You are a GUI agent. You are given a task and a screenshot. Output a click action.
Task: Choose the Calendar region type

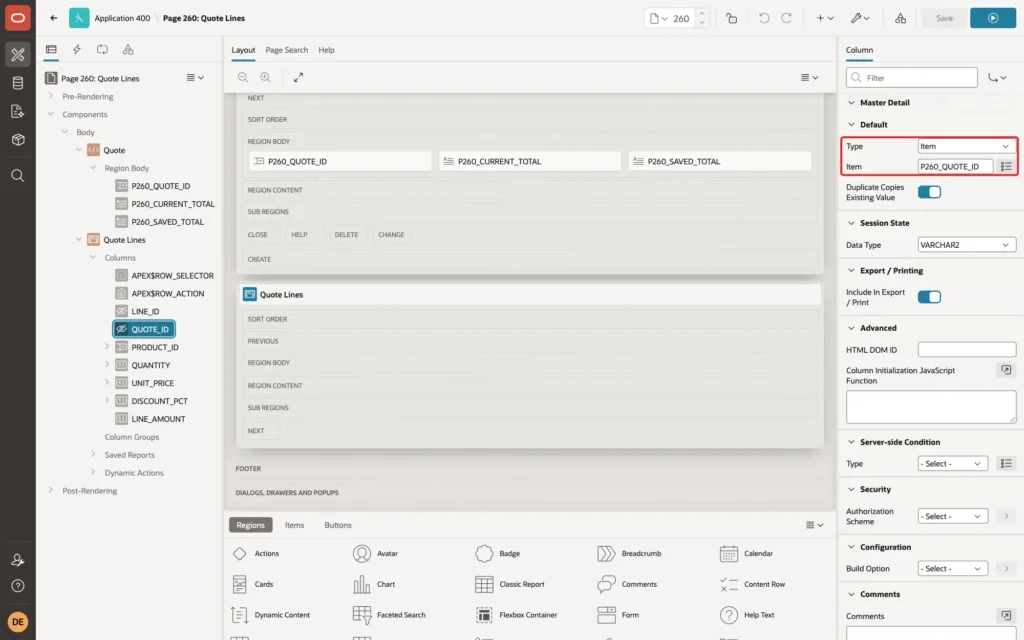[x=746, y=553]
